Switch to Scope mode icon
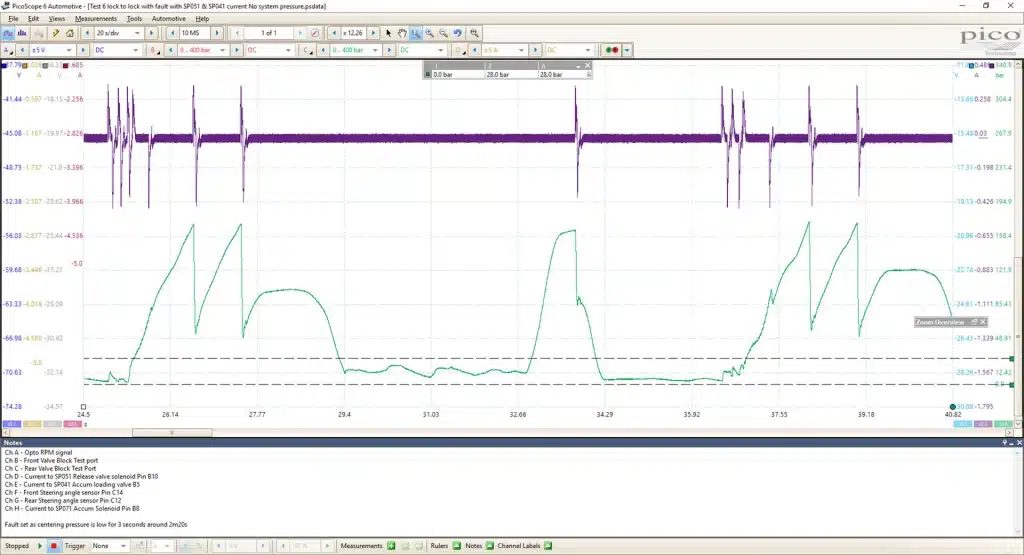The height and width of the screenshot is (555, 1024). tap(8, 33)
